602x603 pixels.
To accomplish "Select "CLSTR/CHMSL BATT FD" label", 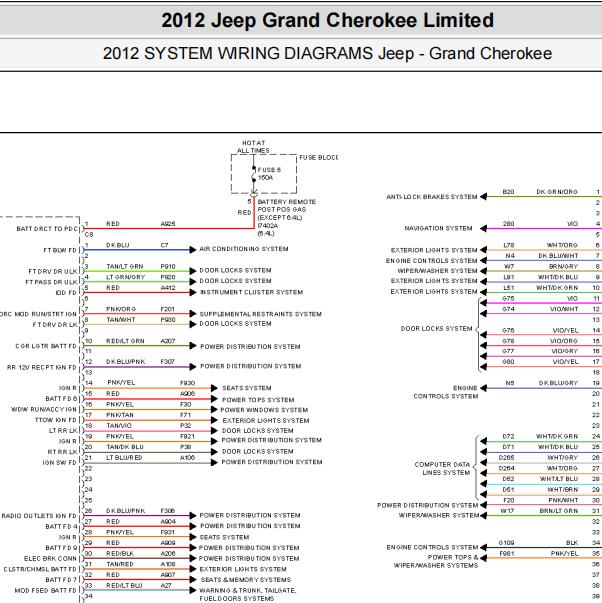I will tap(40, 569).
